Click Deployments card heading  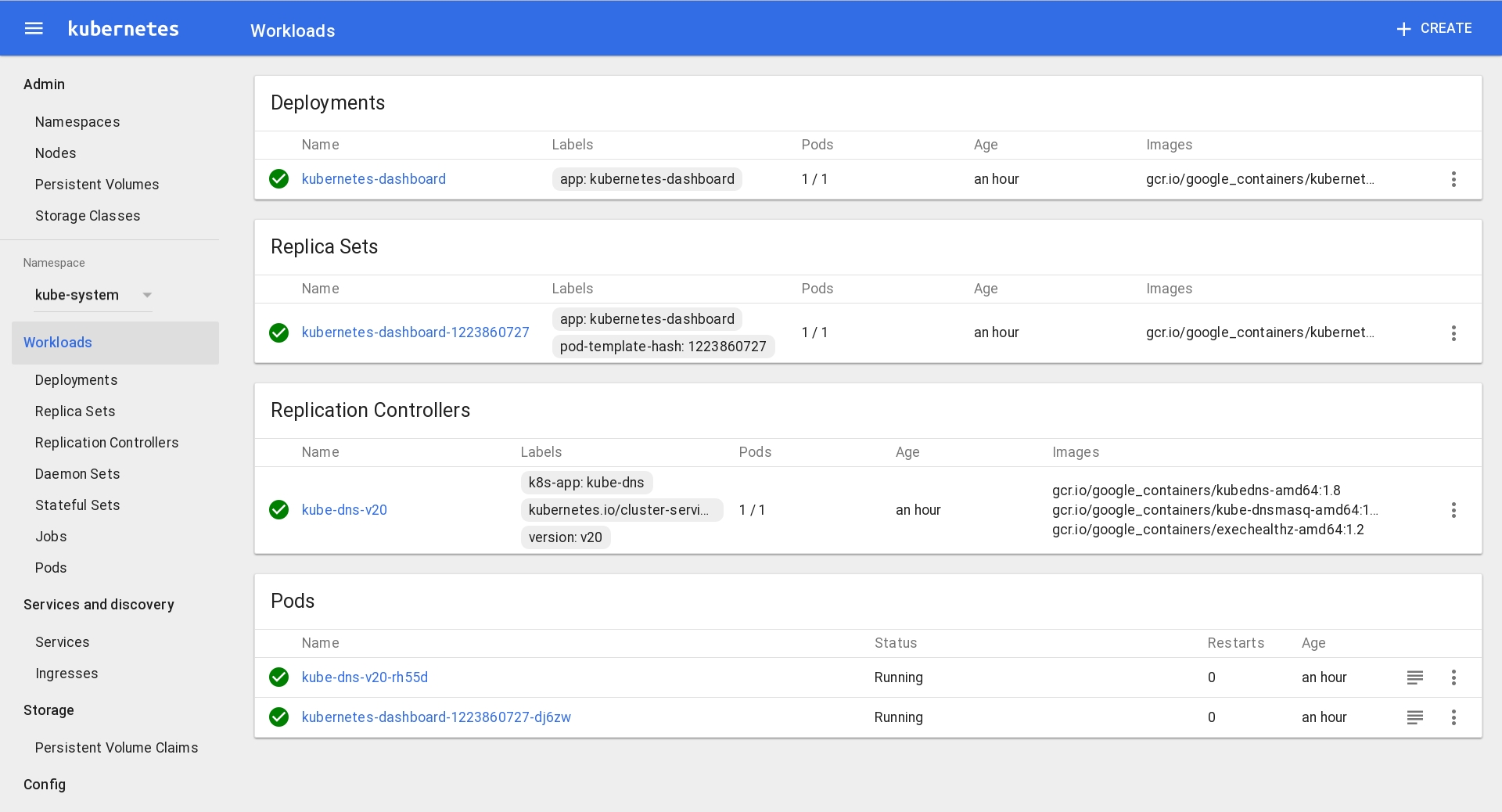(328, 103)
